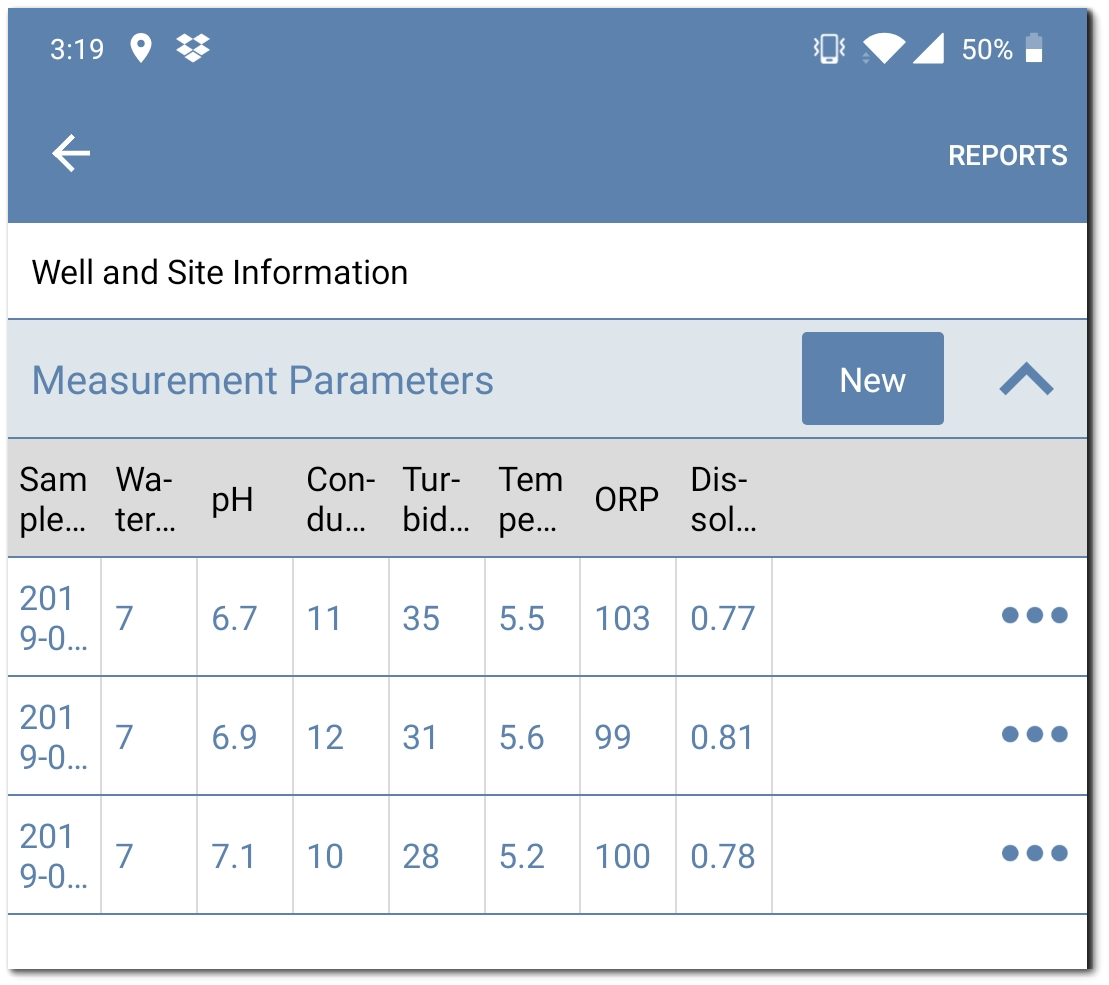Viewport: 1109px width, 985px height.
Task: Open the second row's three-dot options menu
Action: [1034, 737]
